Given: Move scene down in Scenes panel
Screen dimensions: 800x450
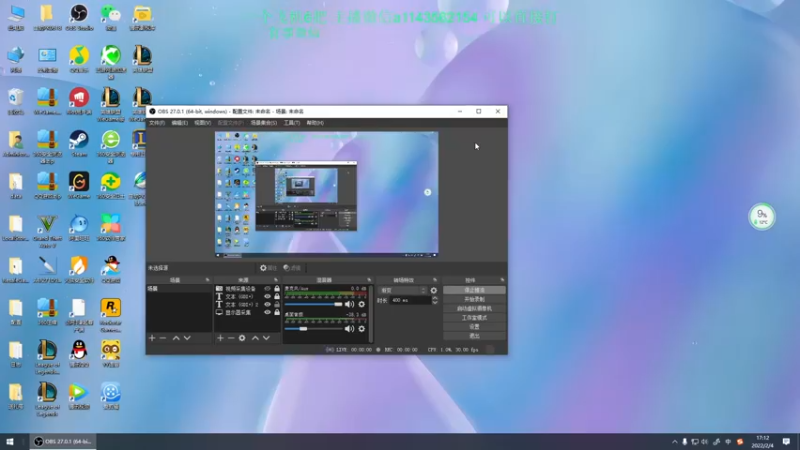Looking at the screenshot, I should (x=187, y=338).
